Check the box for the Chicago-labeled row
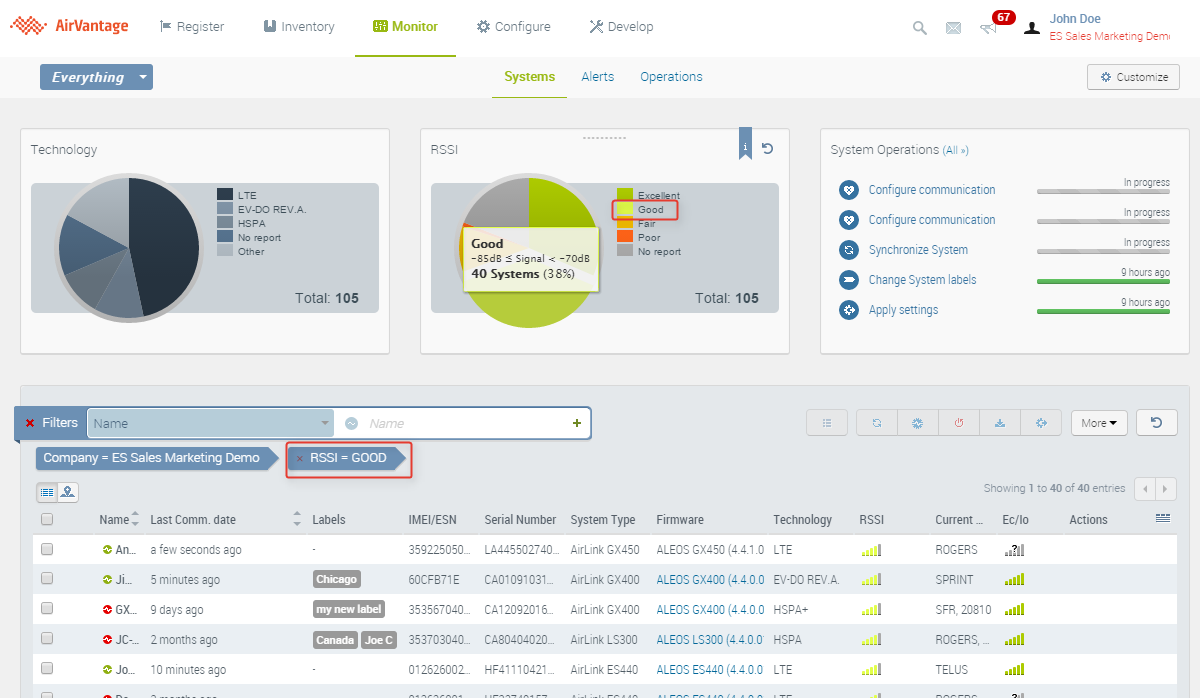 (x=47, y=579)
